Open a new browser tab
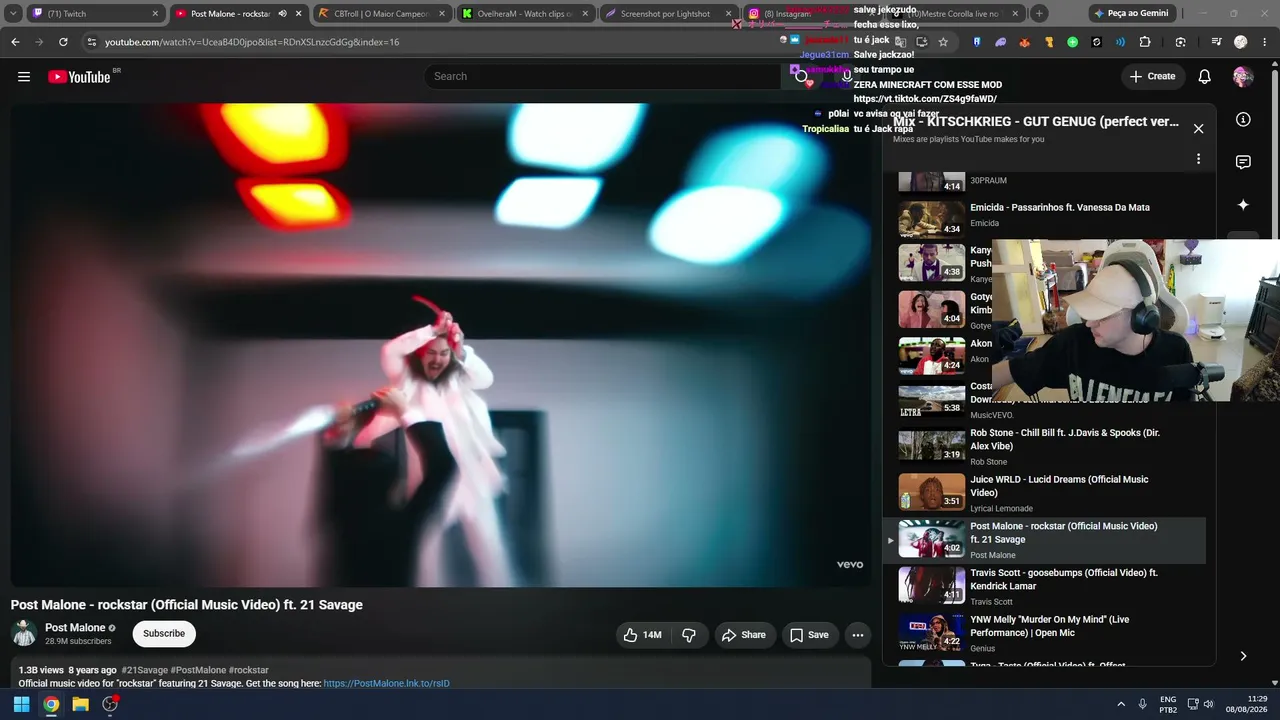The image size is (1280, 720). (x=1039, y=14)
